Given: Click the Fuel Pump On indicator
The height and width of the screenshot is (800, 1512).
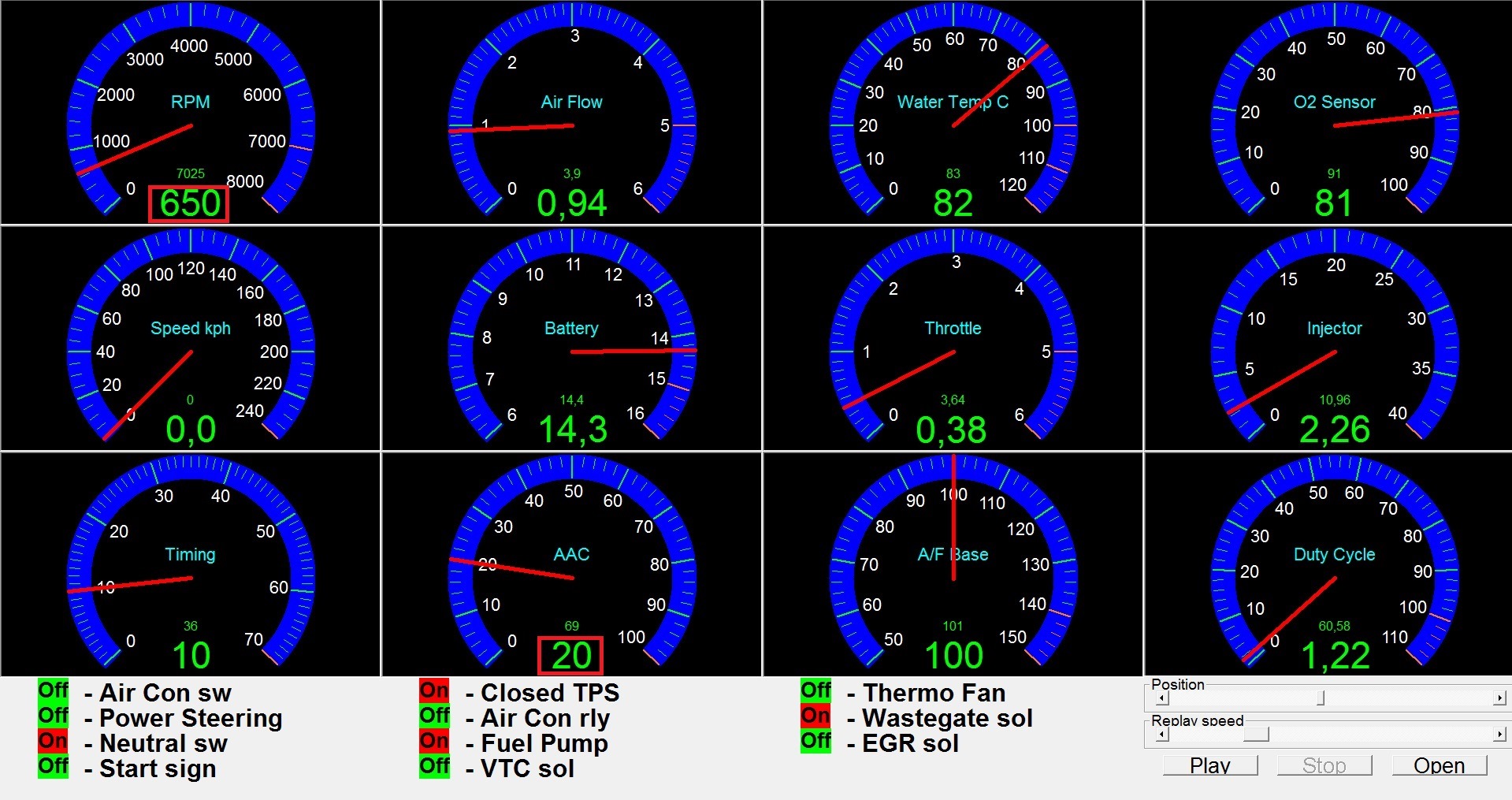Looking at the screenshot, I should click(435, 741).
